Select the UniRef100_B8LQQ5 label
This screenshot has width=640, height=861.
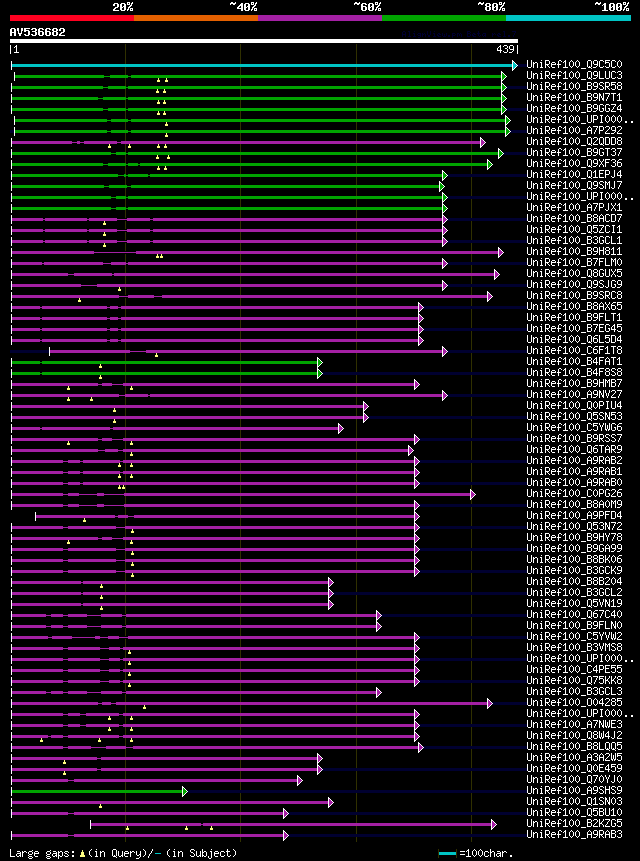coord(574,747)
